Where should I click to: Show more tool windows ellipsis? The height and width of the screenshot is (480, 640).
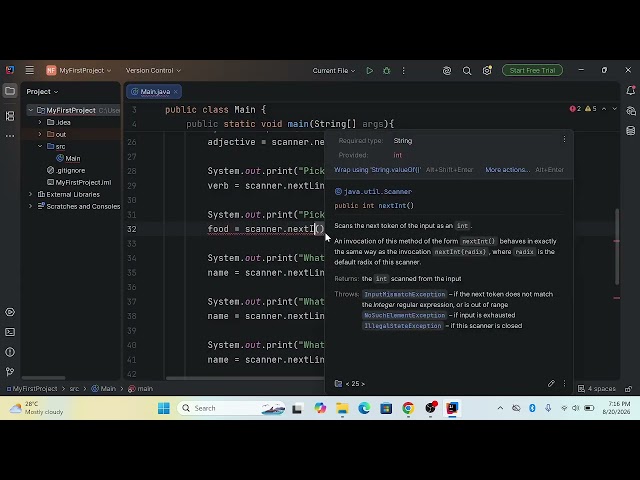coord(10,136)
